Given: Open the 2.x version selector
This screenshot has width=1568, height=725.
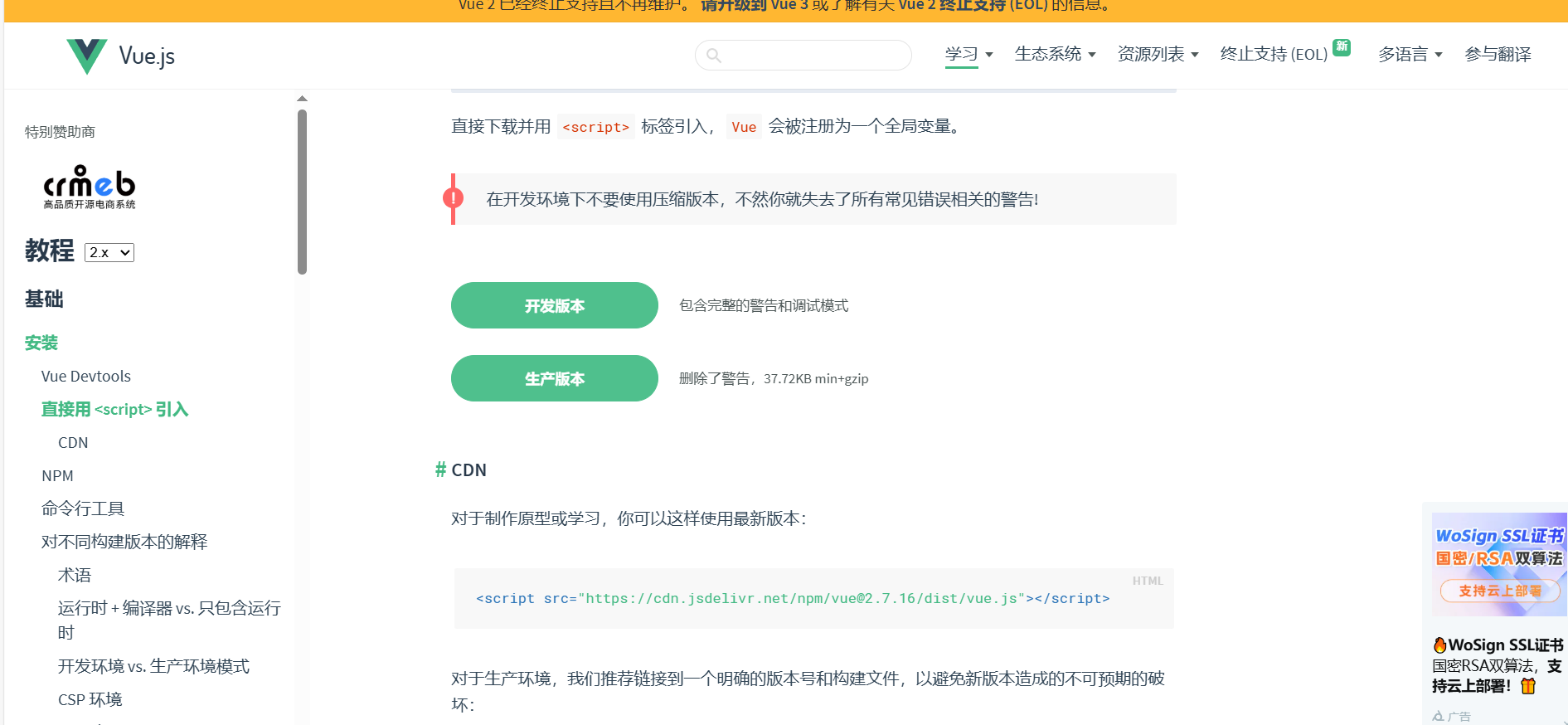Looking at the screenshot, I should coord(109,252).
